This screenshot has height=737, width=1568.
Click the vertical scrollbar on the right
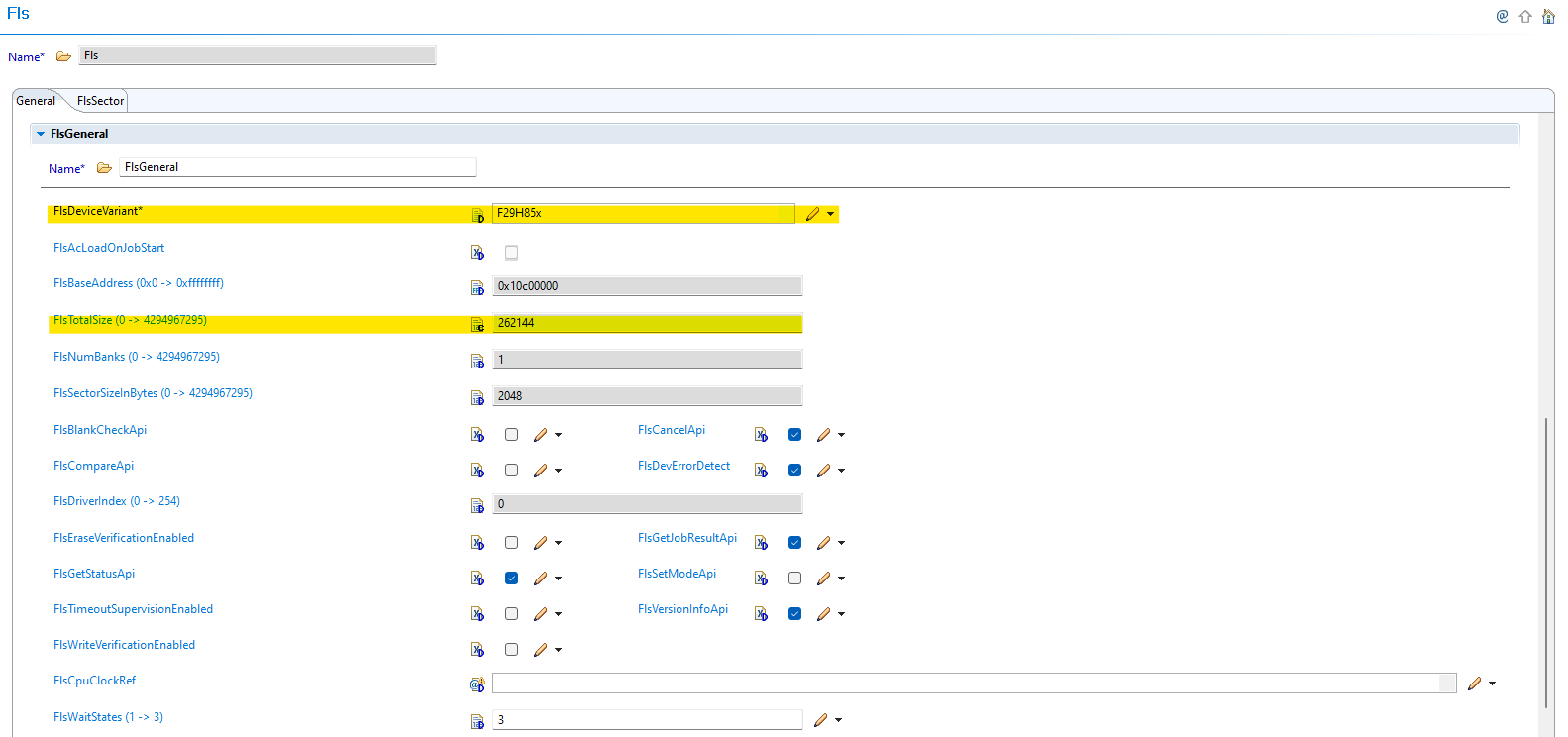click(x=1545, y=563)
